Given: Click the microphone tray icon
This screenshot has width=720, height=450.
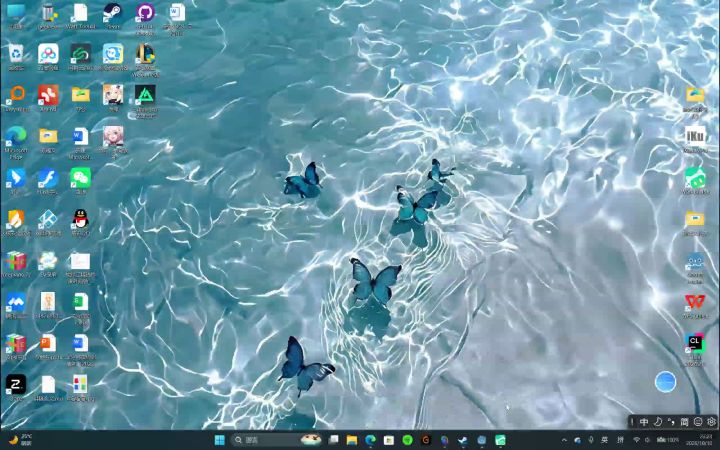Looking at the screenshot, I should point(591,440).
